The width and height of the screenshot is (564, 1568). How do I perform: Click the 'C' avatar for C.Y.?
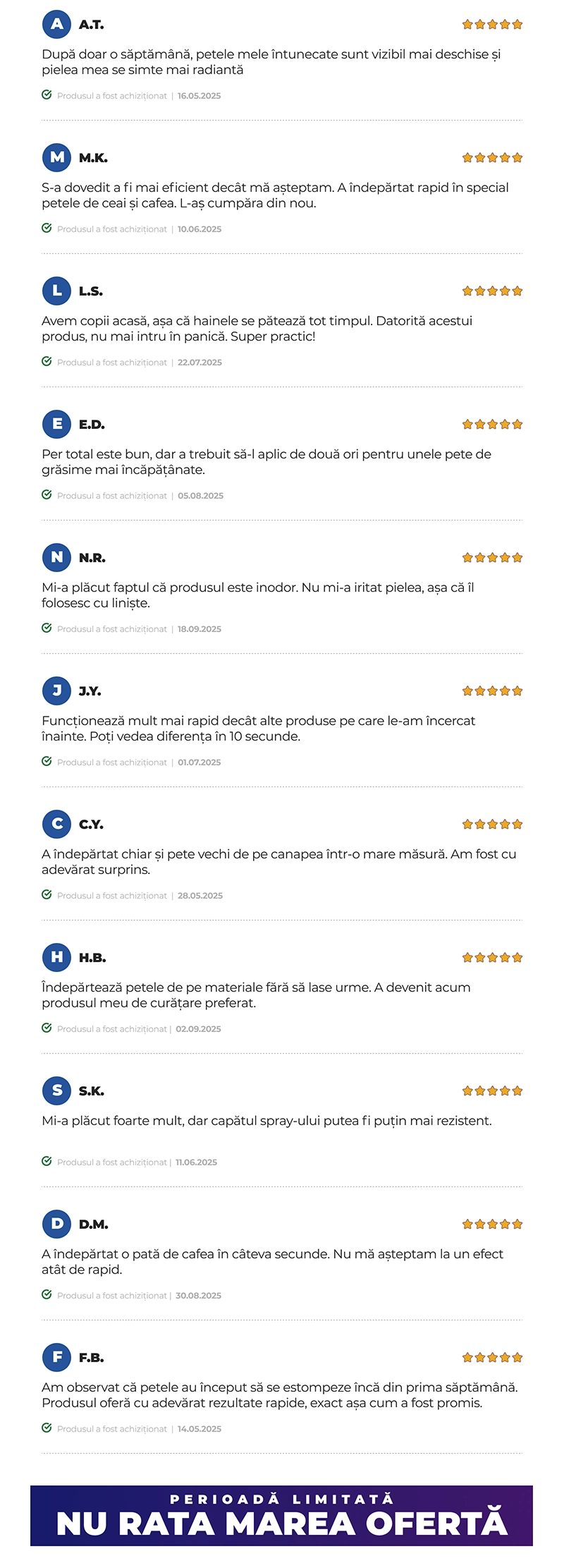57,824
